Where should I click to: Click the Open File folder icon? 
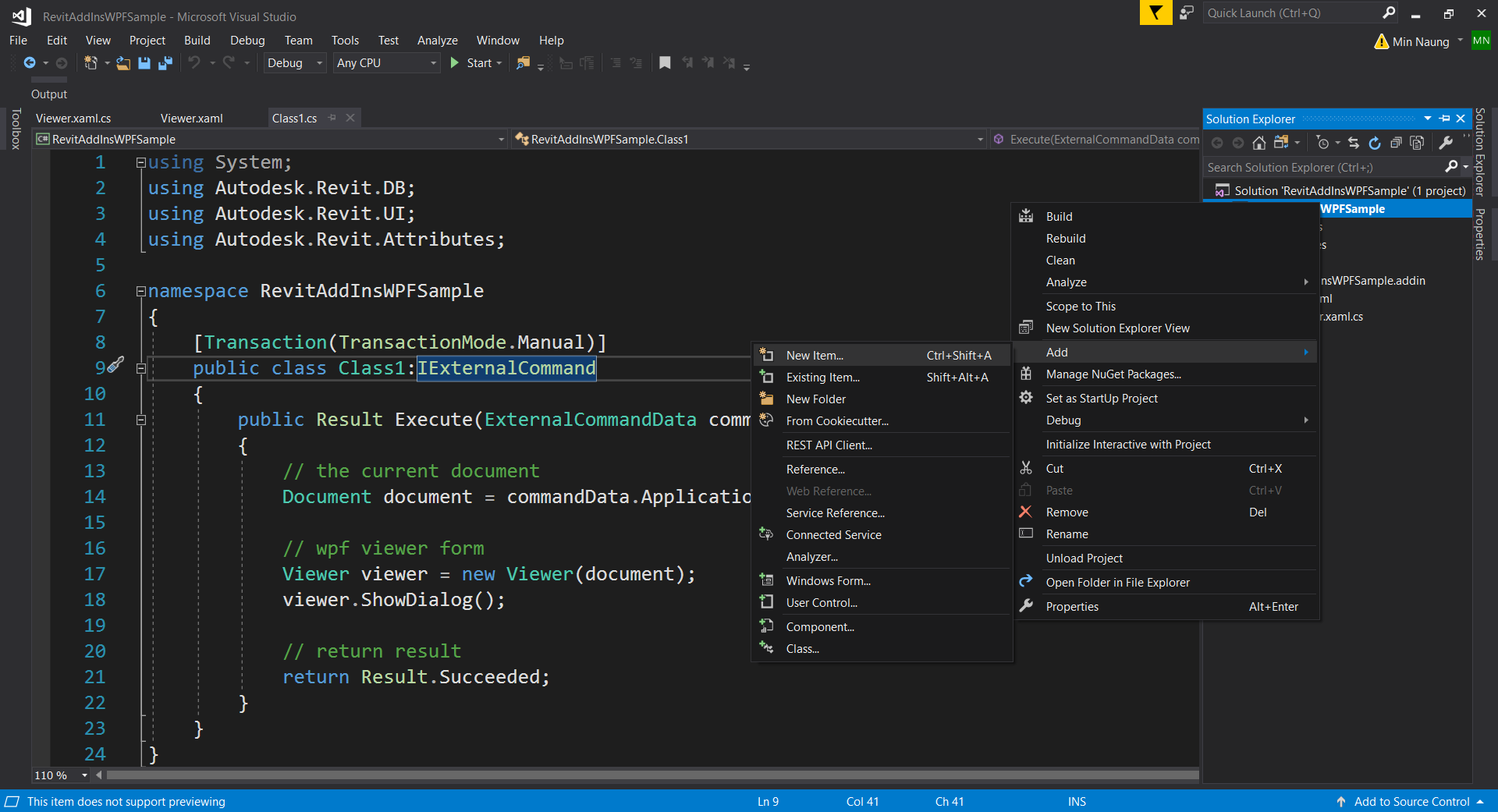[x=123, y=63]
